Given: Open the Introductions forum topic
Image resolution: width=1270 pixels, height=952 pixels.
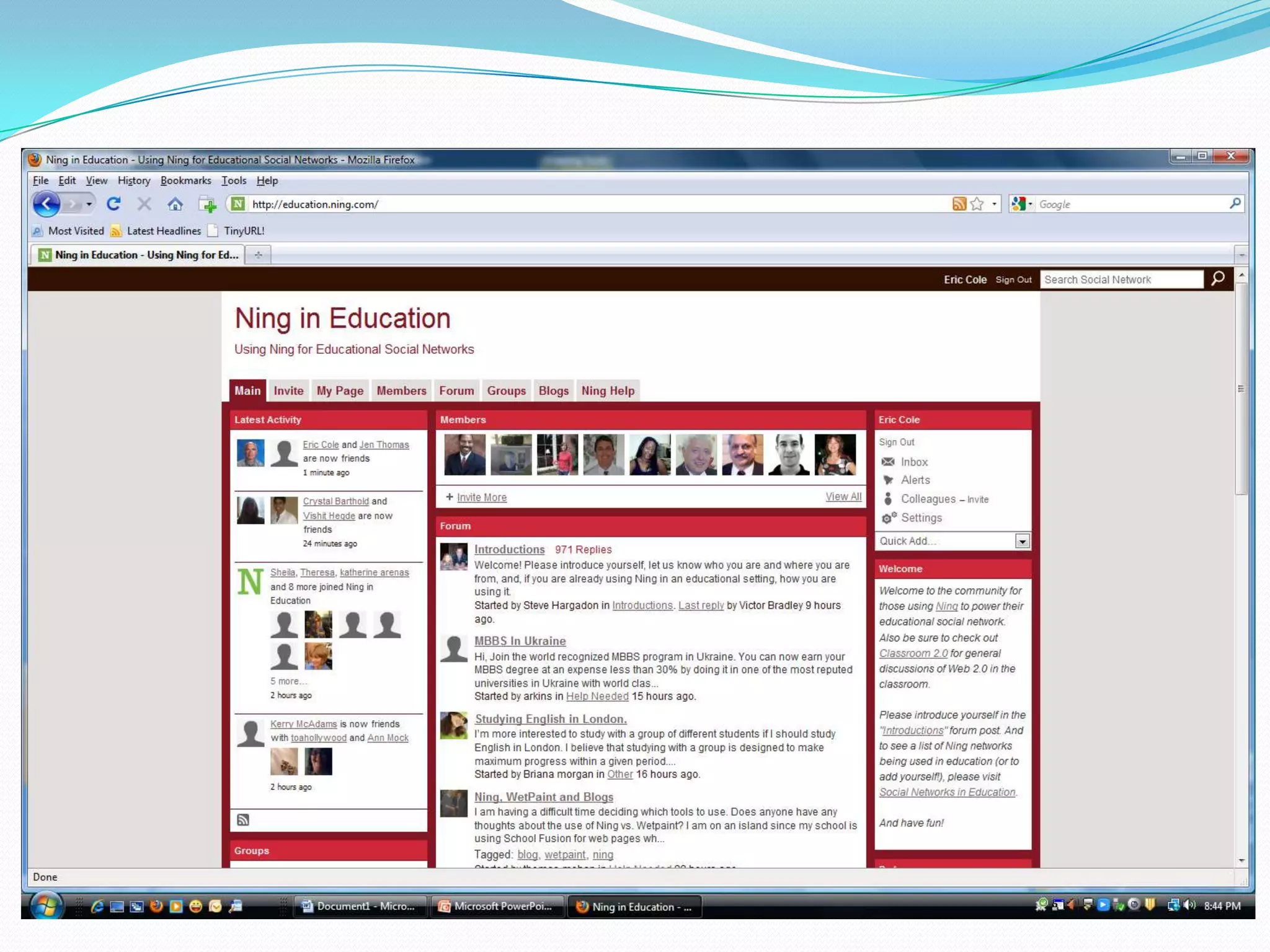Looking at the screenshot, I should pos(509,549).
